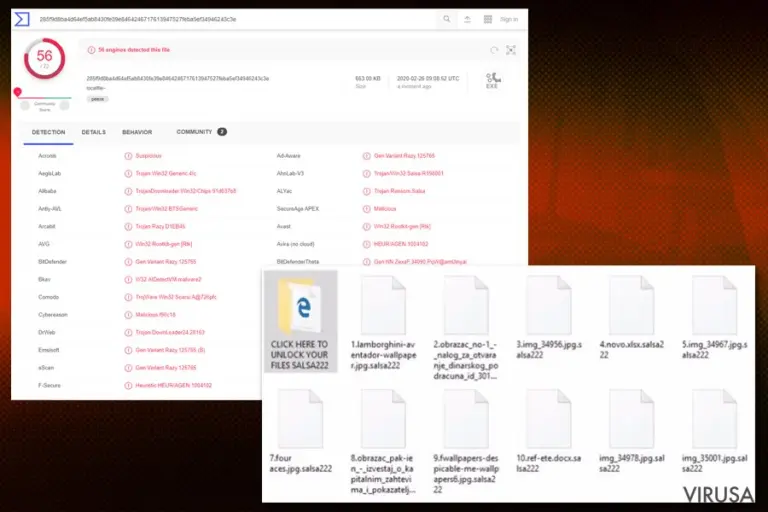Select the 8.obrazac_pak-ie izvestaj file

(383, 441)
